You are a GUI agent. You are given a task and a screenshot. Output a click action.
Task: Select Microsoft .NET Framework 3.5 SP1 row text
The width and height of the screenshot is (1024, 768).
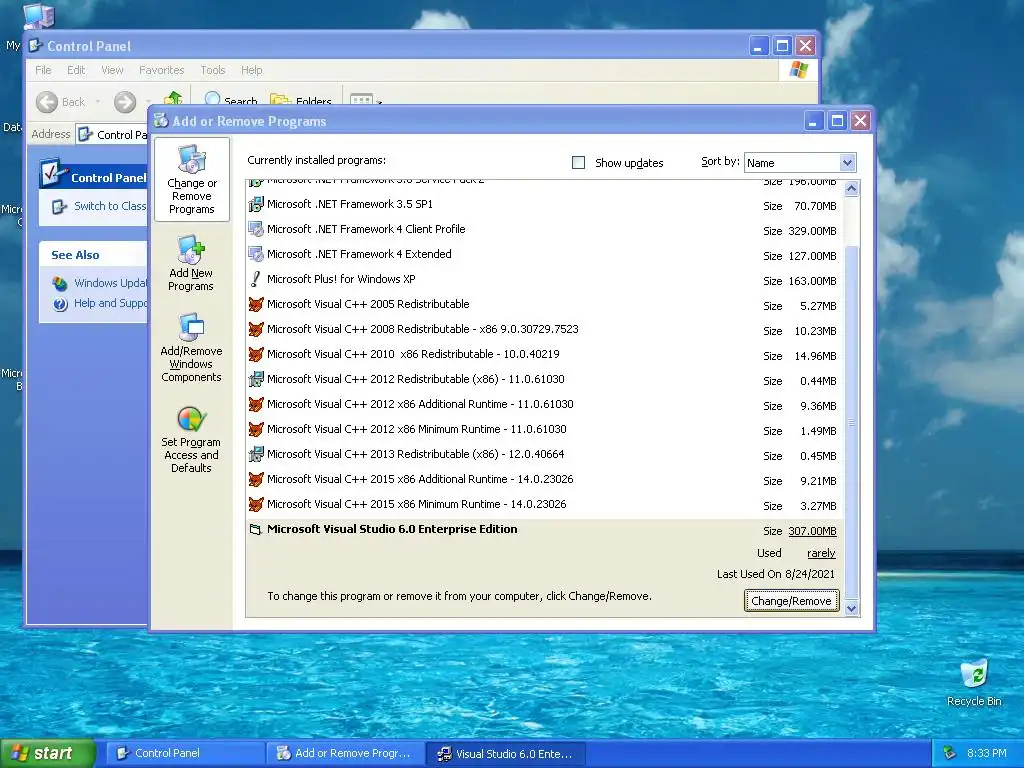(x=349, y=204)
